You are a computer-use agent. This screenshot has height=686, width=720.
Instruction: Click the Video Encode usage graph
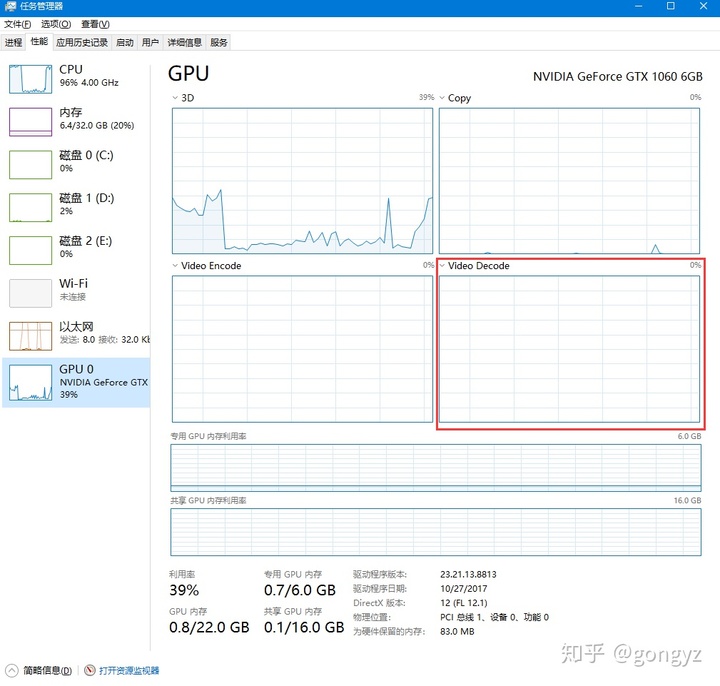click(302, 349)
